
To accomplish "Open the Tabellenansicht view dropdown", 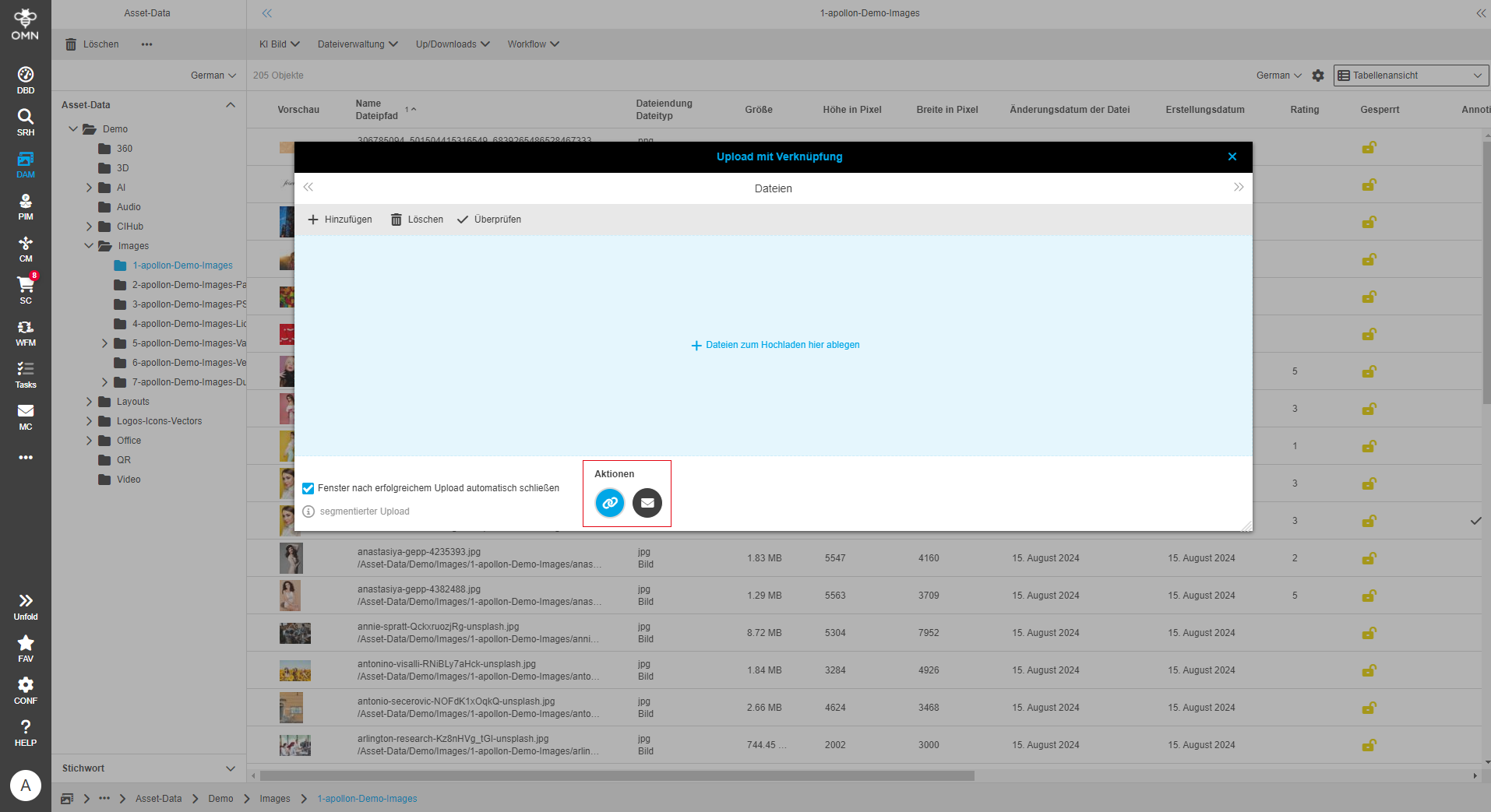I will coord(1409,75).
